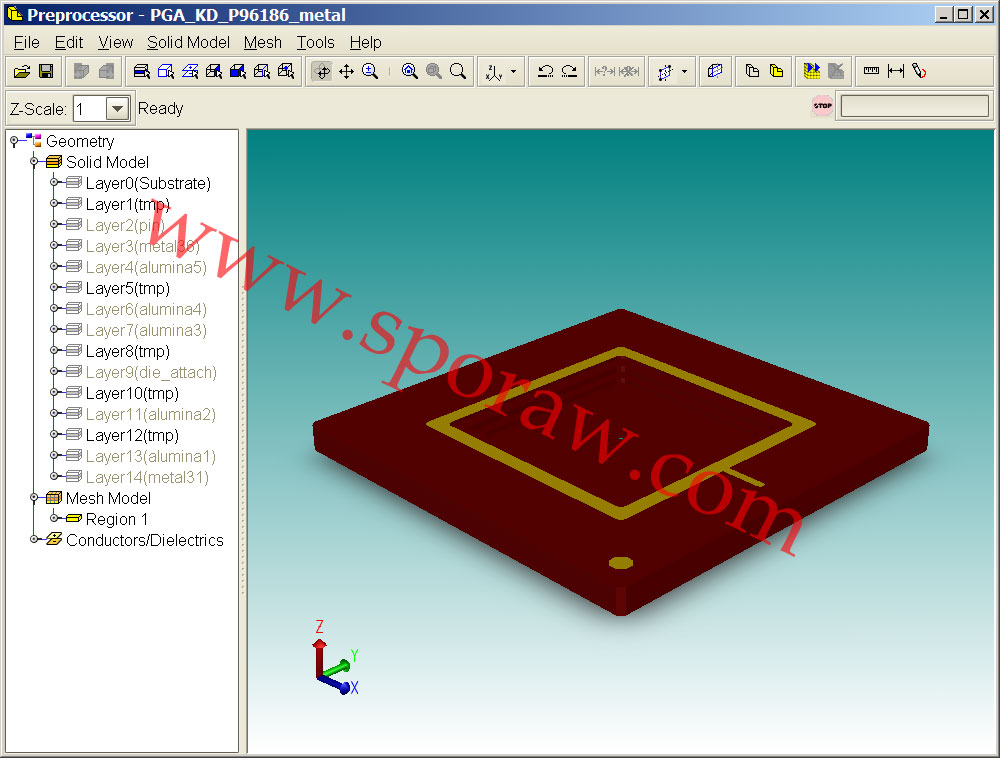
Task: Click the save floppy disk icon
Action: pos(45,71)
